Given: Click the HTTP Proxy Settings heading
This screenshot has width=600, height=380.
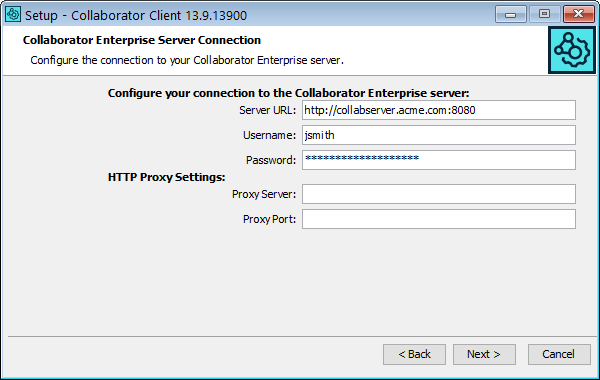Looking at the screenshot, I should [x=166, y=177].
